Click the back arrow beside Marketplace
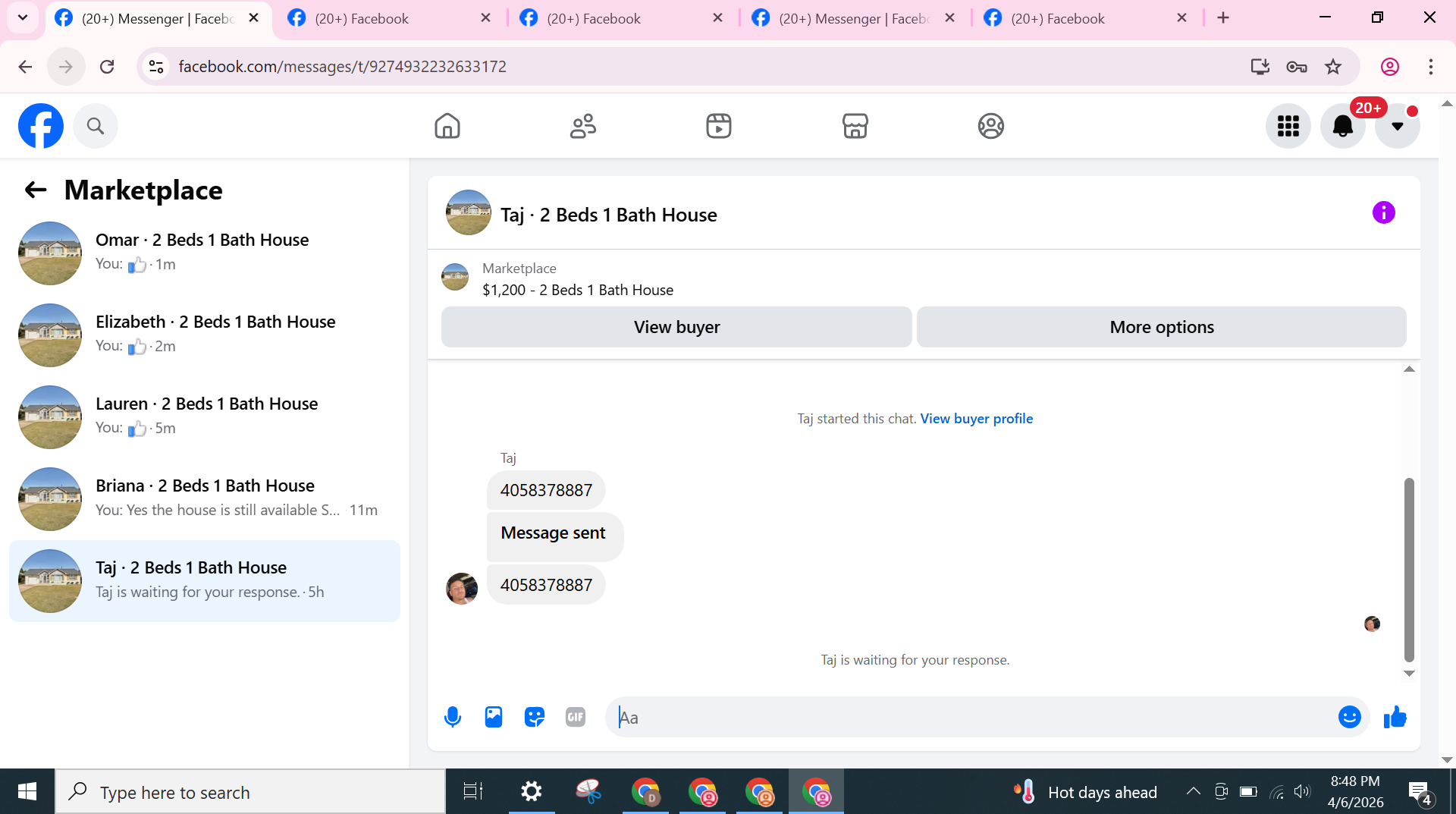This screenshot has height=814, width=1456. point(36,190)
